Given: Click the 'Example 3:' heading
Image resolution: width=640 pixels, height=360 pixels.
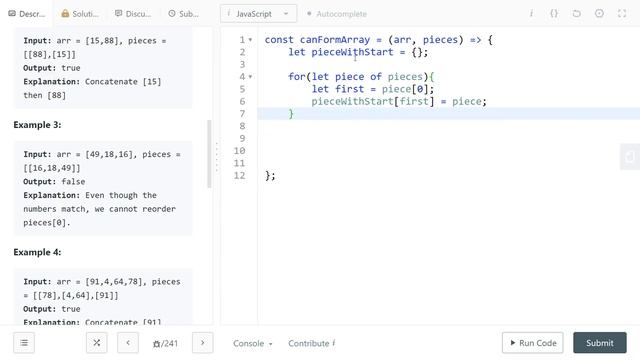Looking at the screenshot, I should click(x=37, y=125).
